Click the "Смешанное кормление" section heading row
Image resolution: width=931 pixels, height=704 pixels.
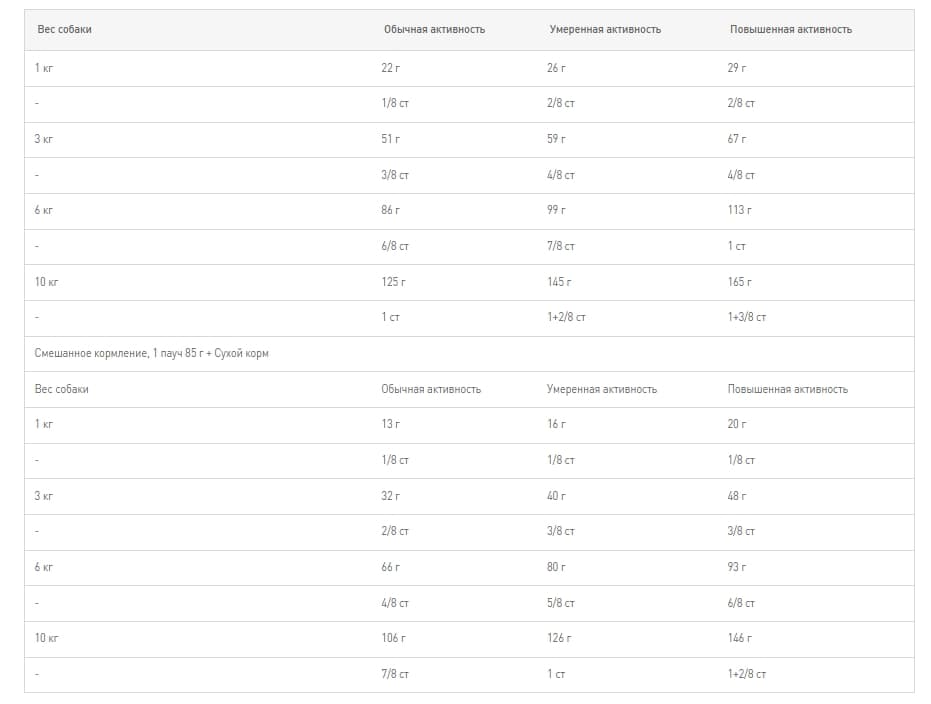pos(152,353)
